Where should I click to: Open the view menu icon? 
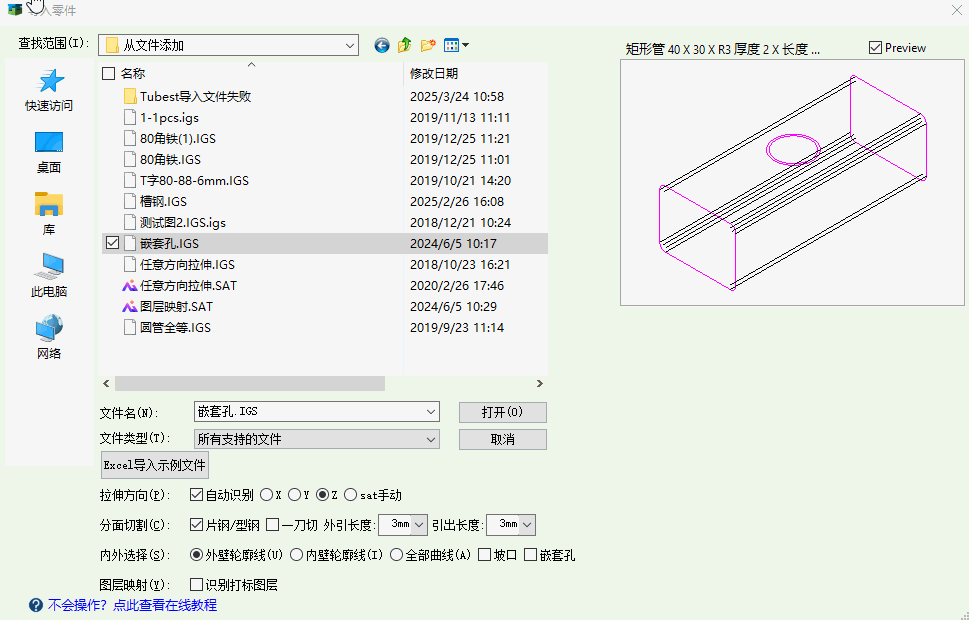point(455,45)
